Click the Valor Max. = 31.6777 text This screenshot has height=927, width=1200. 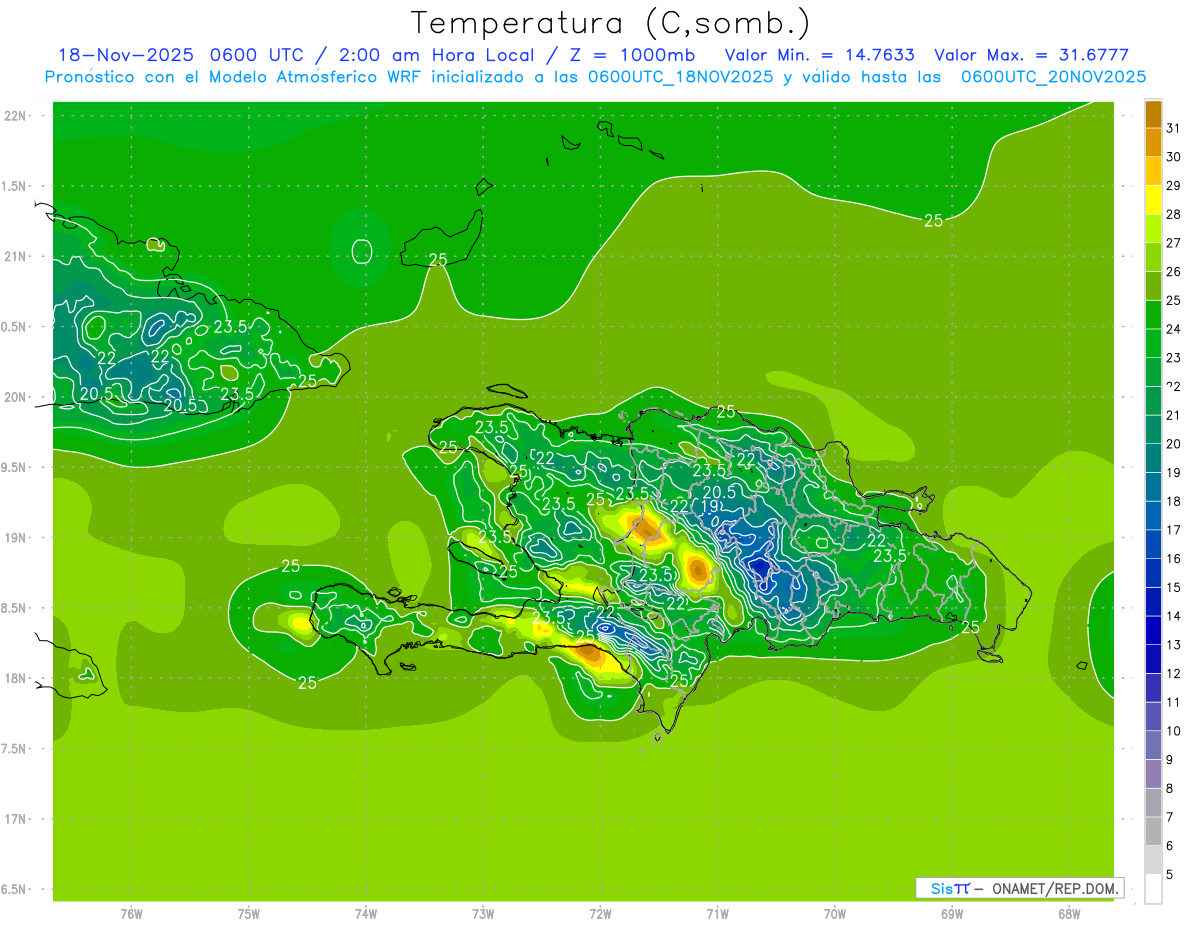[x=1031, y=55]
